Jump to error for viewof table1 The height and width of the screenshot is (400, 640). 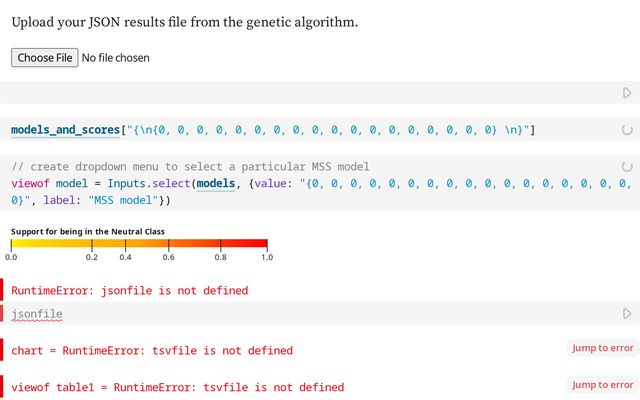tap(602, 385)
